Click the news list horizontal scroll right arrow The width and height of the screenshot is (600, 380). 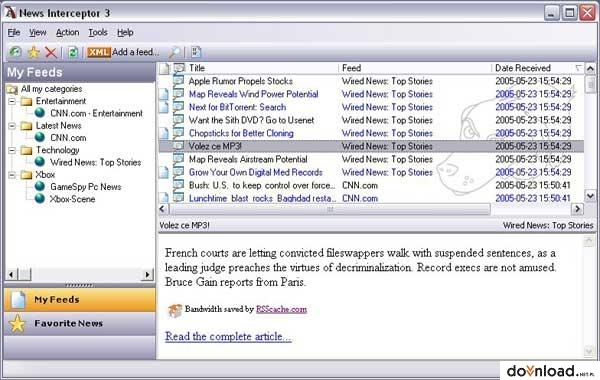point(577,209)
